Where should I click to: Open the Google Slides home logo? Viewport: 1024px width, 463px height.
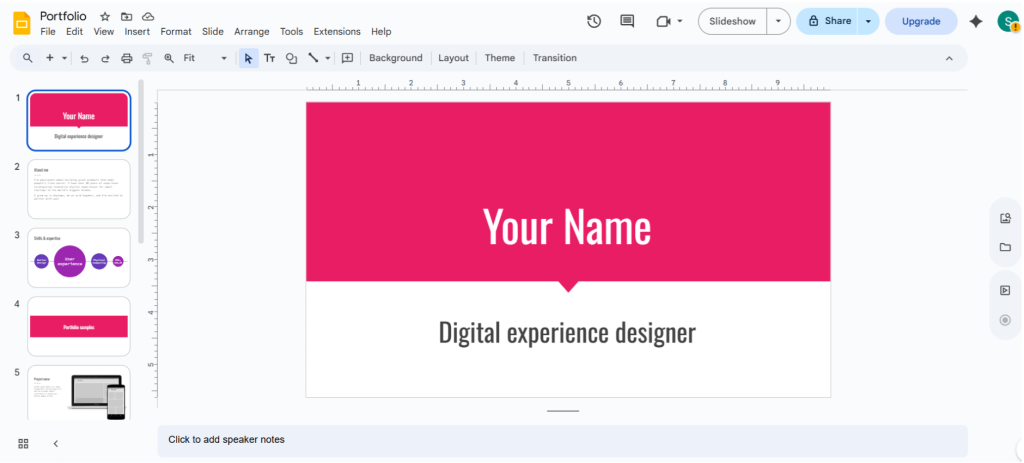pyautogui.click(x=22, y=23)
